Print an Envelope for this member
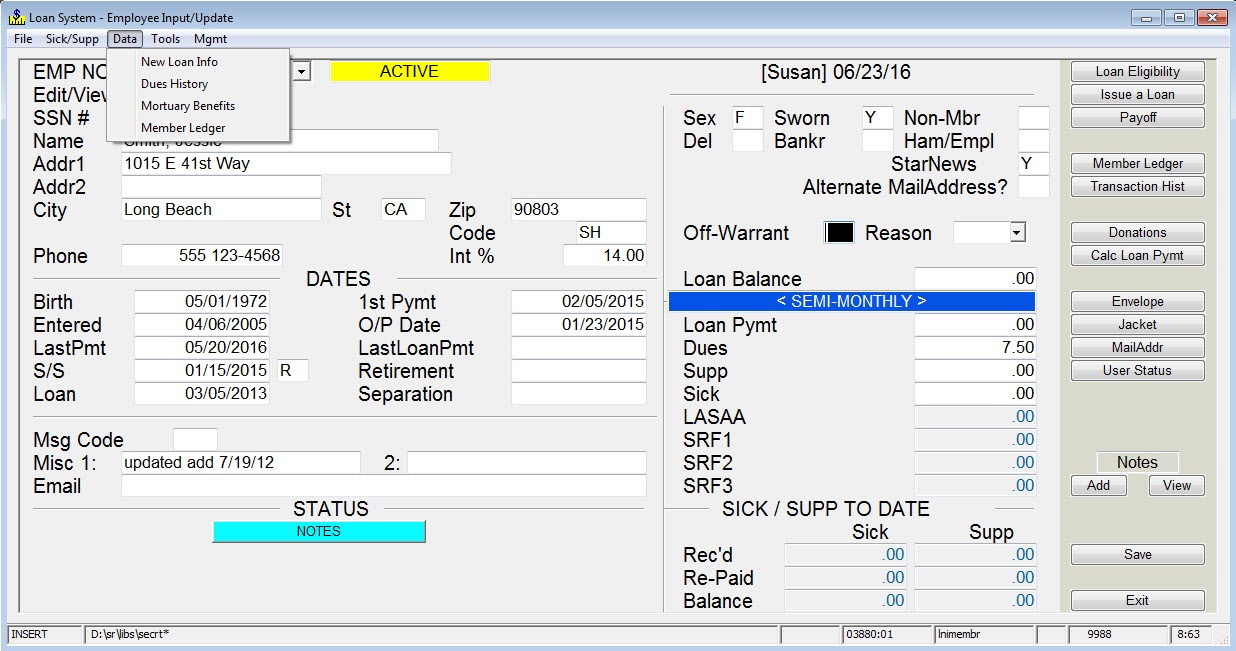The height and width of the screenshot is (651, 1236). 1137,301
